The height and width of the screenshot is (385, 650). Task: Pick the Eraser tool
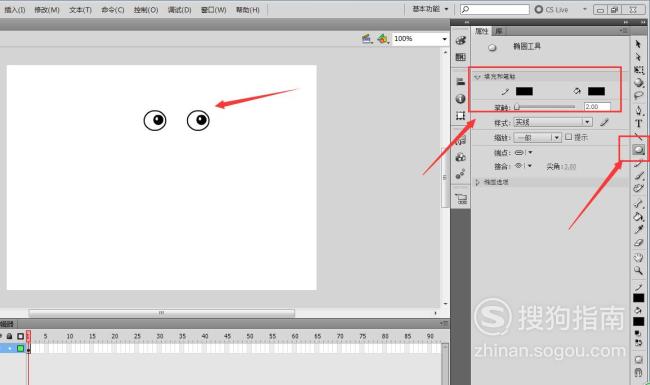coord(638,243)
